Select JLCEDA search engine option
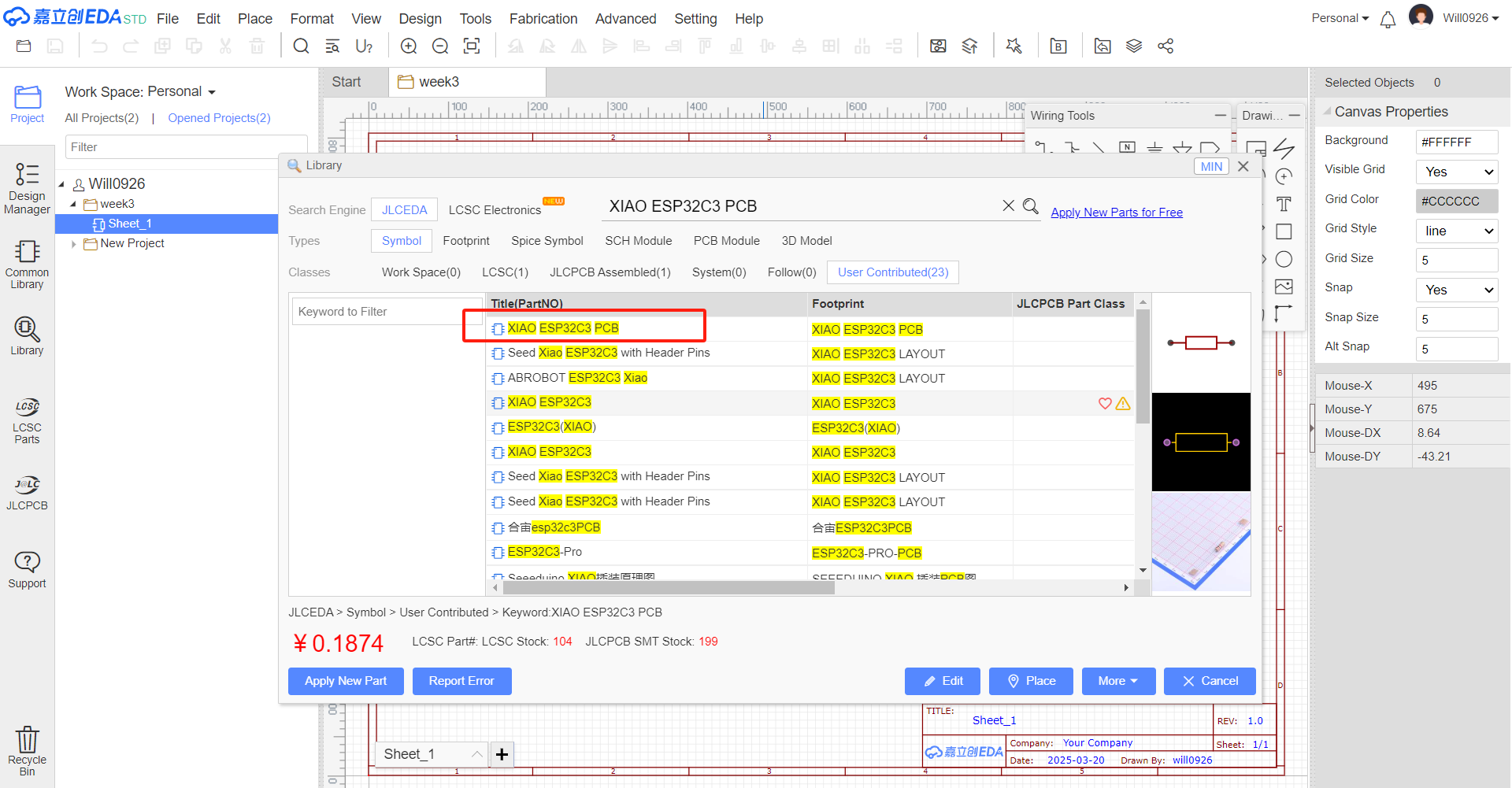The width and height of the screenshot is (1512, 788). pos(404,210)
